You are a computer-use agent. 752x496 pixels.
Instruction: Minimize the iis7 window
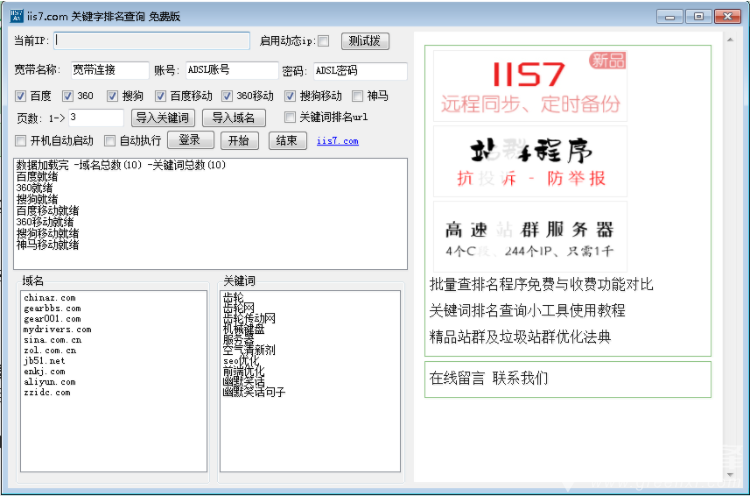[x=670, y=16]
